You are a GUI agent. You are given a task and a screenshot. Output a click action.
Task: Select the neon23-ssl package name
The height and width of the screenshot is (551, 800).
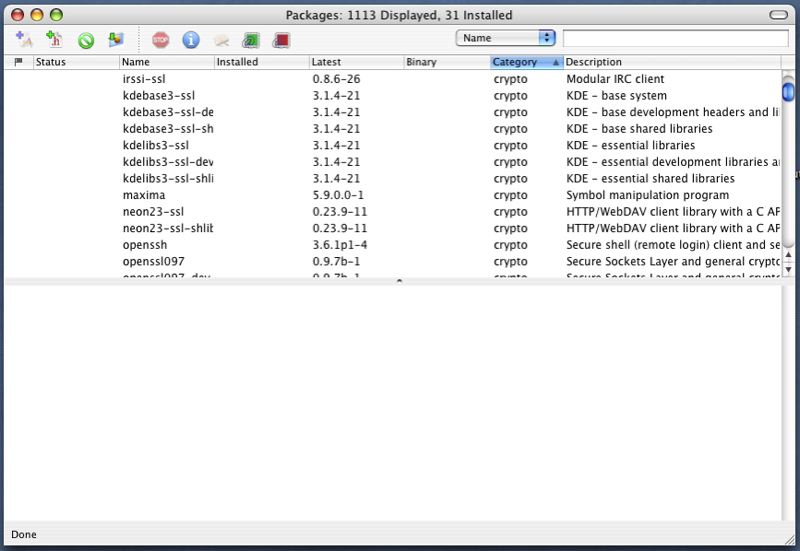[153, 212]
